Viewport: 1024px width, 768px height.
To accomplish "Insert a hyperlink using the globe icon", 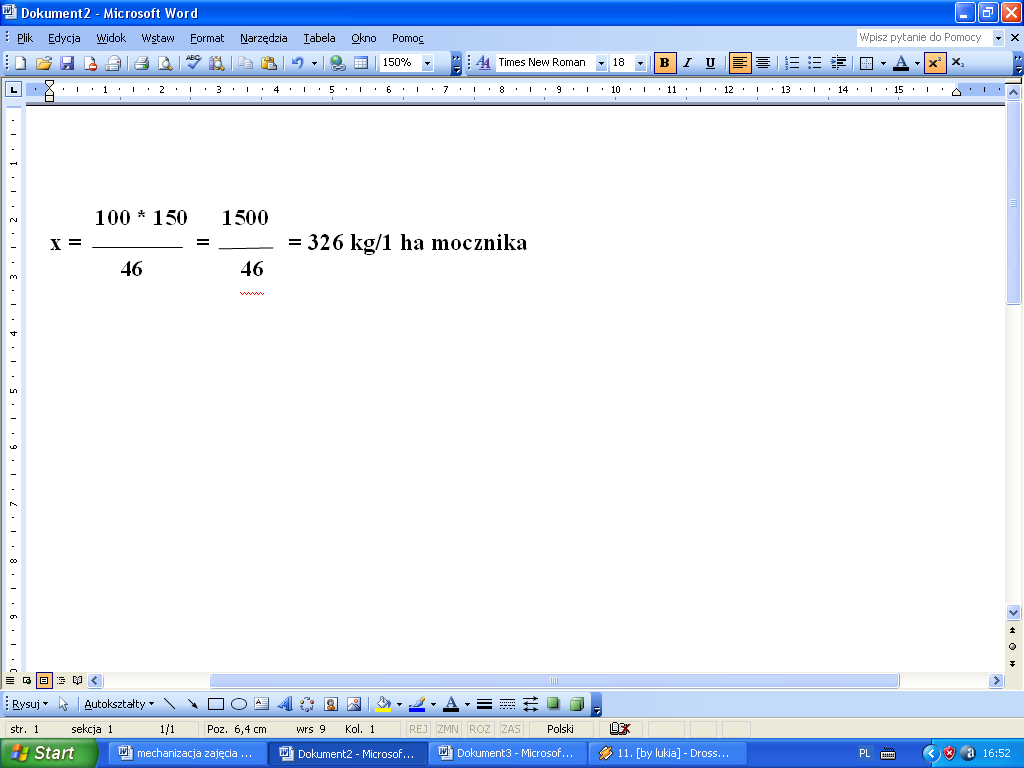I will click(x=338, y=63).
